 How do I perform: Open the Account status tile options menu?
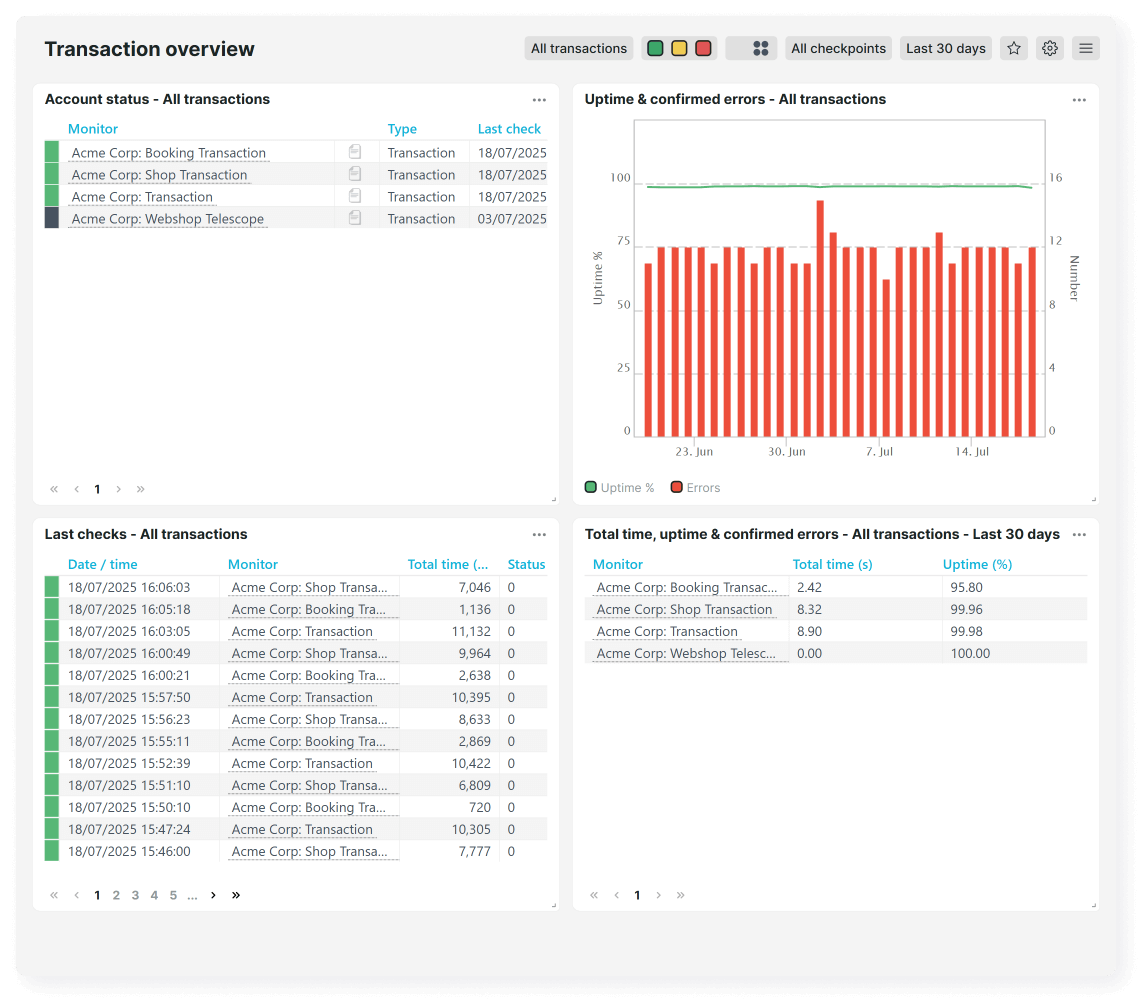539,99
